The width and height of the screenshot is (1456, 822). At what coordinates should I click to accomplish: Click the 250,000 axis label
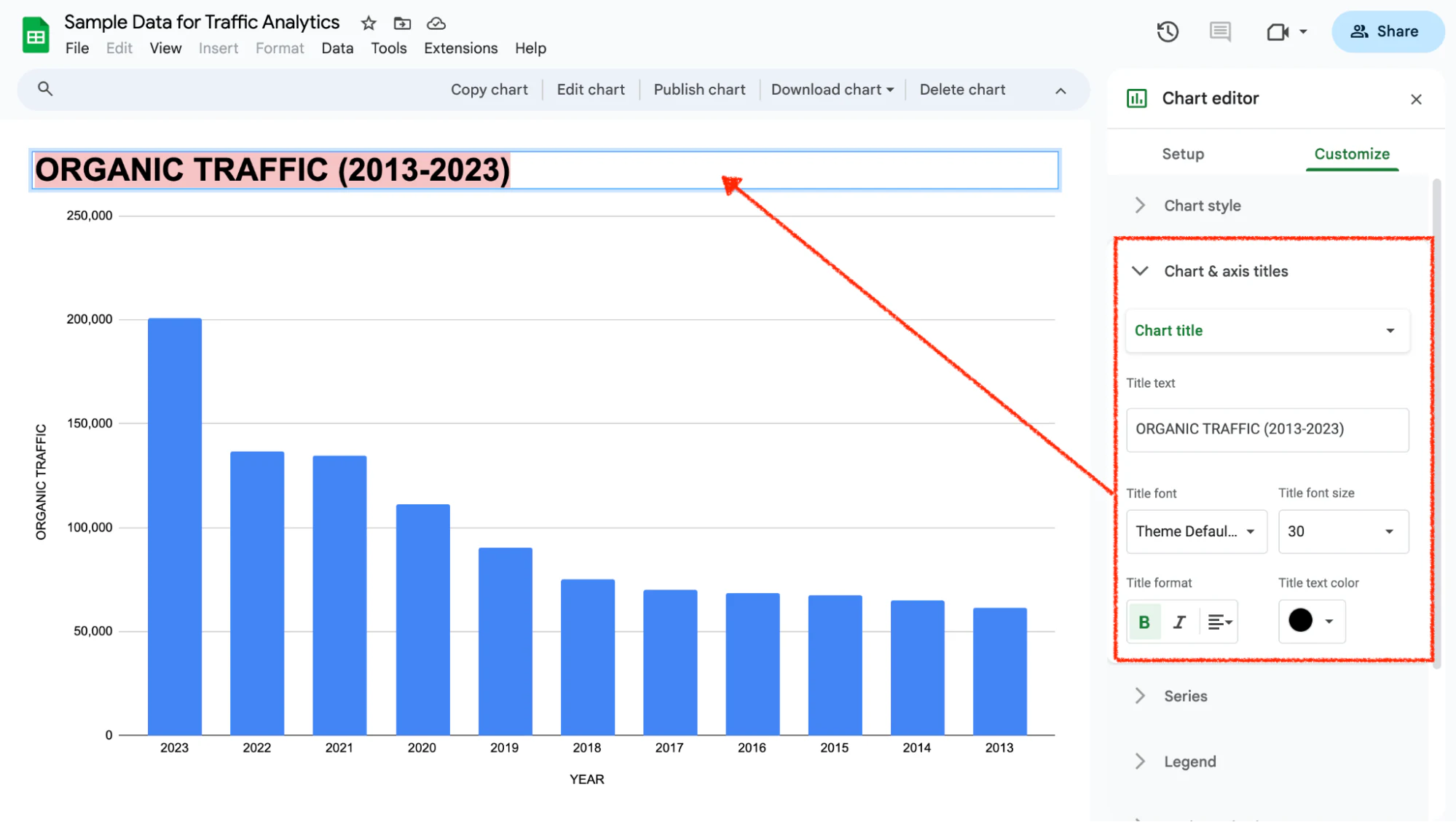[x=89, y=216]
